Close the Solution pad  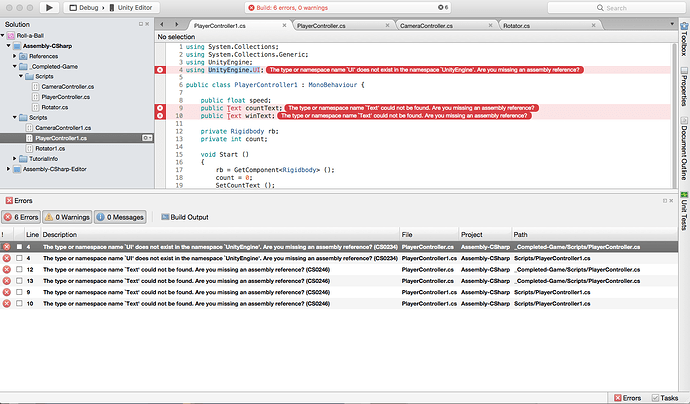147,24
